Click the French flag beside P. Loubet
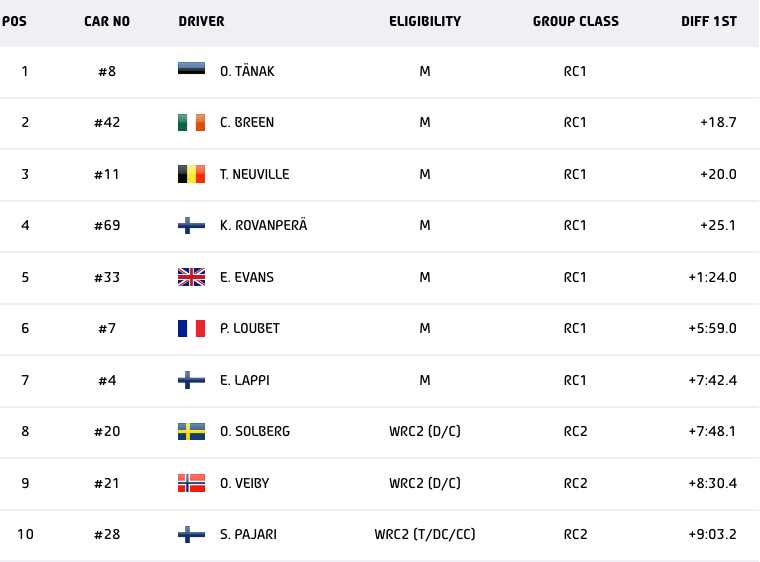The image size is (760, 562). tap(191, 328)
